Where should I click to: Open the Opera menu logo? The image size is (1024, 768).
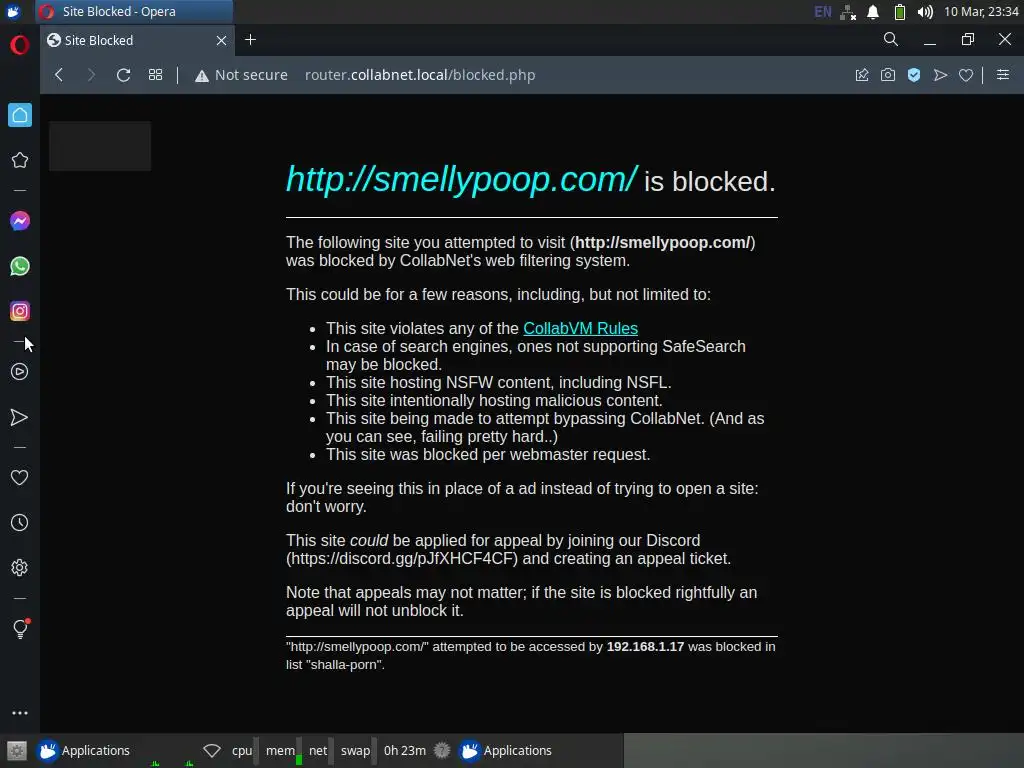20,45
